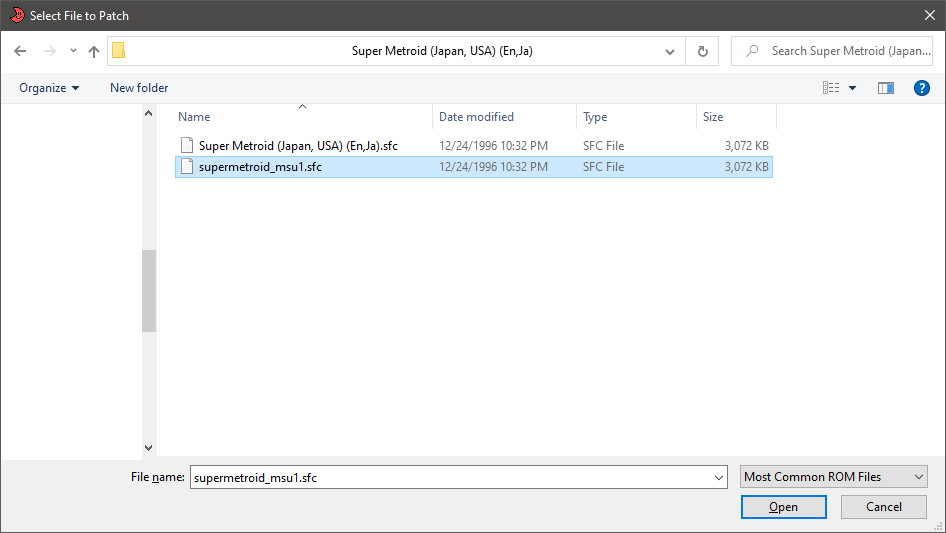Expand the address bar history dropdown
This screenshot has width=946, height=533.
pyautogui.click(x=670, y=51)
